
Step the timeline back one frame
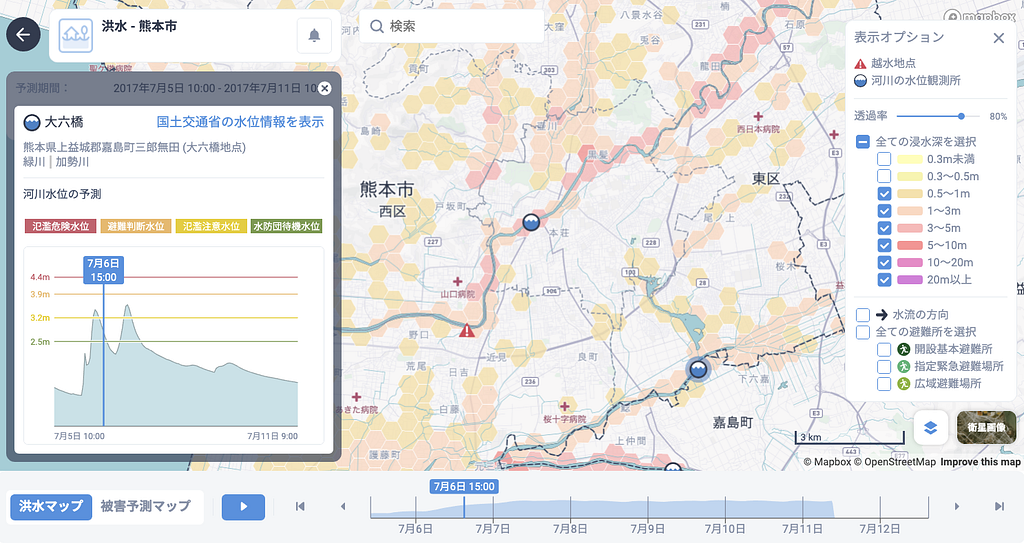click(343, 506)
